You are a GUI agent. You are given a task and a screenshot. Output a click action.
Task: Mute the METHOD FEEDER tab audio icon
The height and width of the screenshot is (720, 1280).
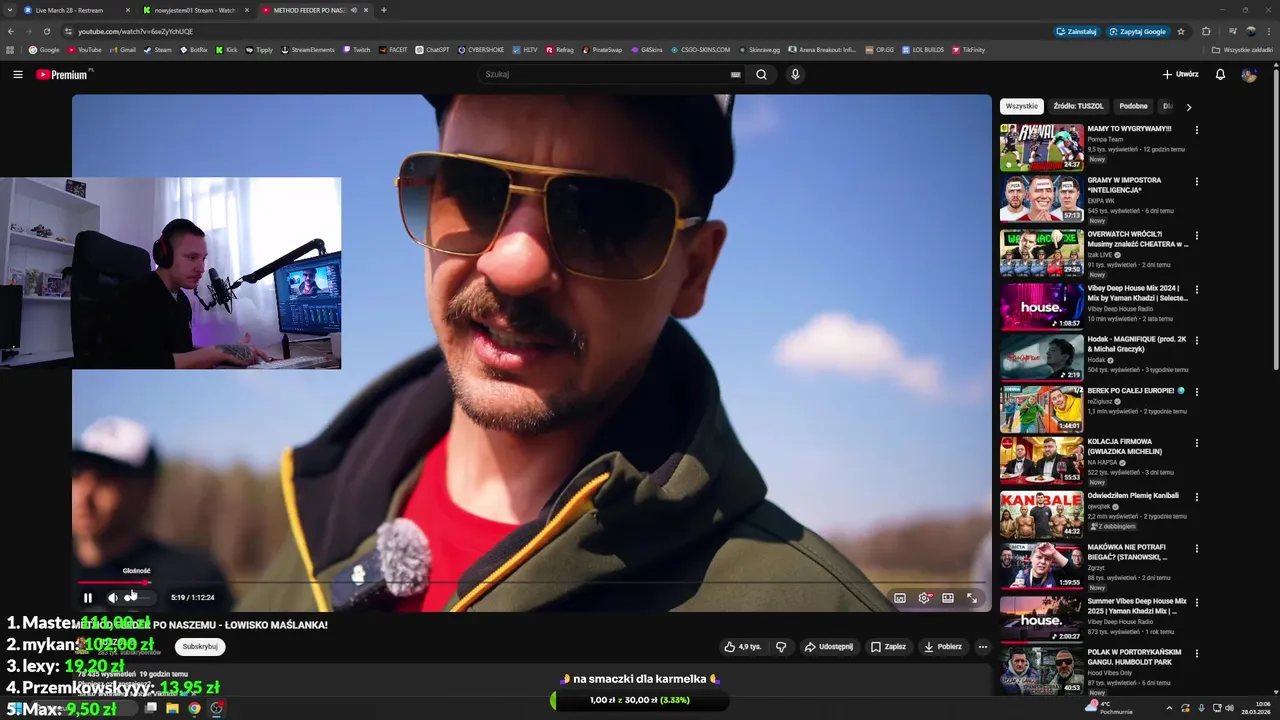click(x=354, y=10)
